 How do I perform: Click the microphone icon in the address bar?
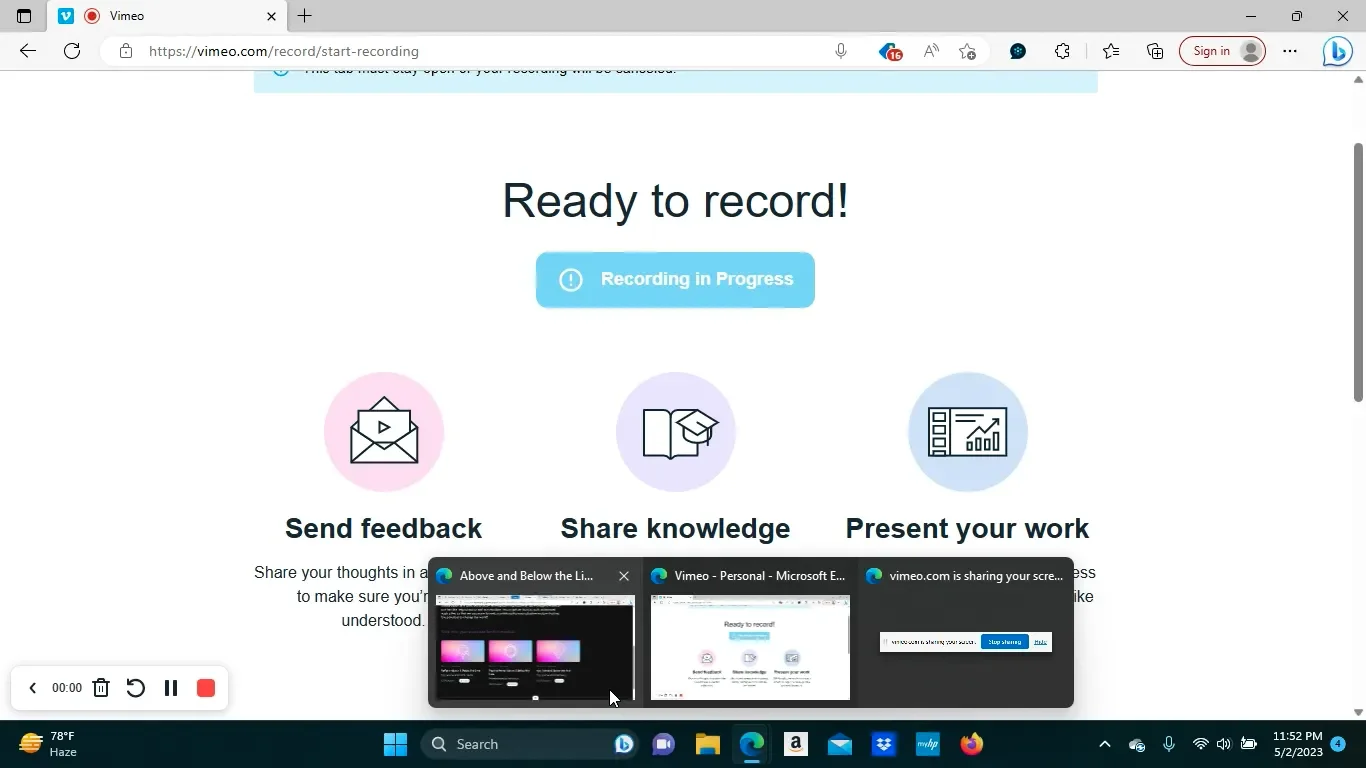point(841,51)
